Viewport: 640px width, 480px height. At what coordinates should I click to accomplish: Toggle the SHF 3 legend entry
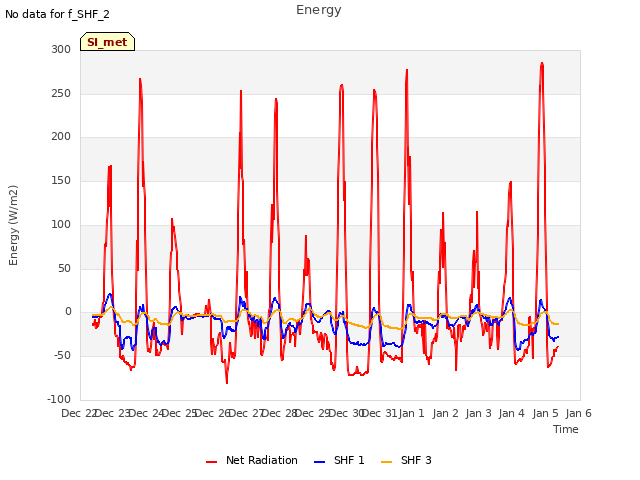click(406, 460)
